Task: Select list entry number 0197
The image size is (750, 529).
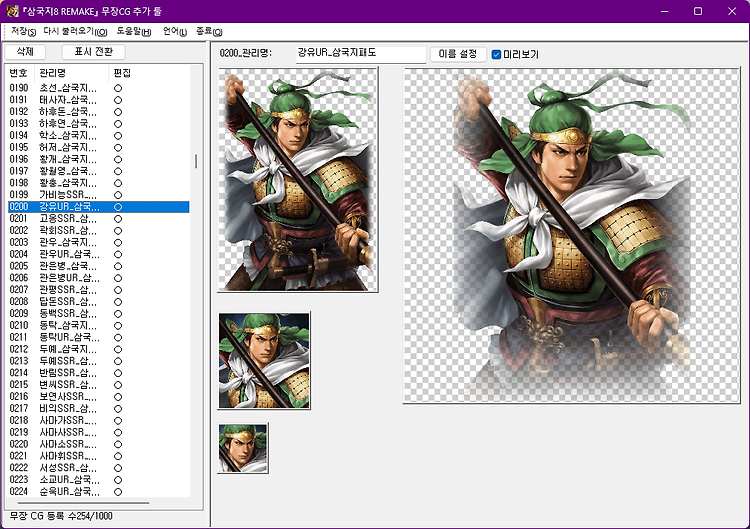Action: pos(99,171)
